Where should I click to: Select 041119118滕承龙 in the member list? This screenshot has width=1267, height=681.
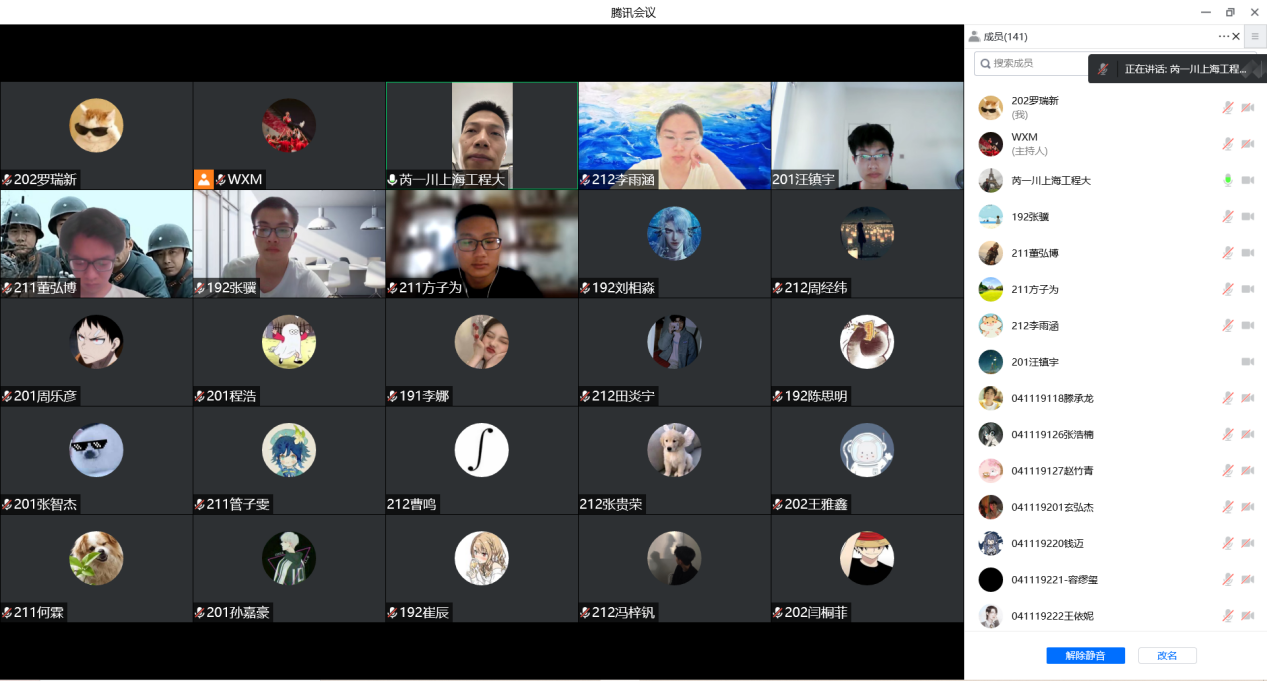click(1052, 398)
